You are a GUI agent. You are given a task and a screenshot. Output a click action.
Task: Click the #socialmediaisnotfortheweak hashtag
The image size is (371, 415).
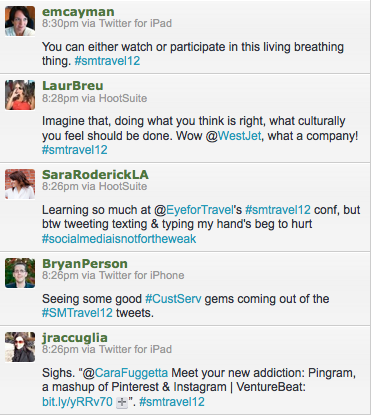[x=119, y=239]
